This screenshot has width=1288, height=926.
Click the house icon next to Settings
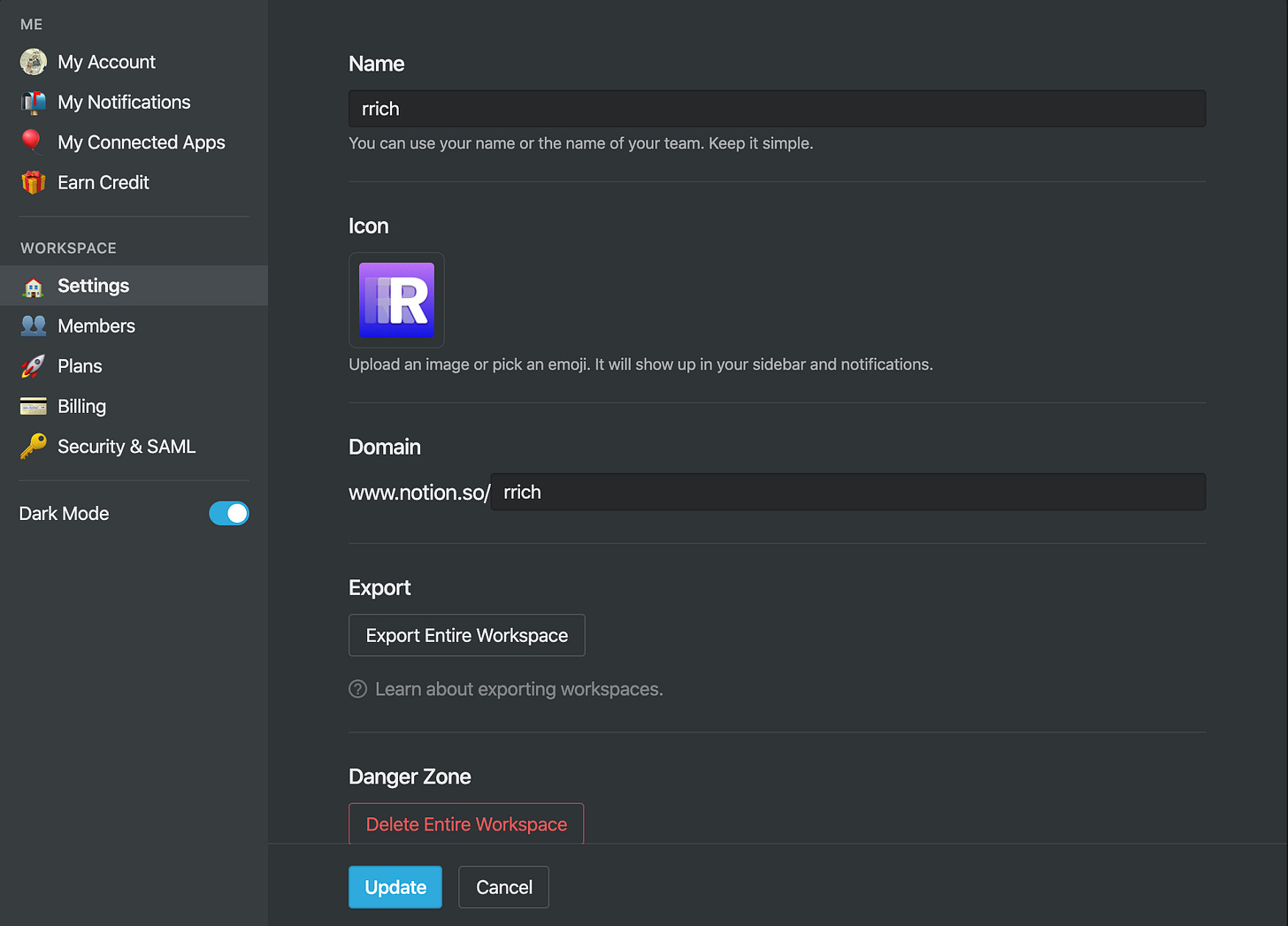34,287
